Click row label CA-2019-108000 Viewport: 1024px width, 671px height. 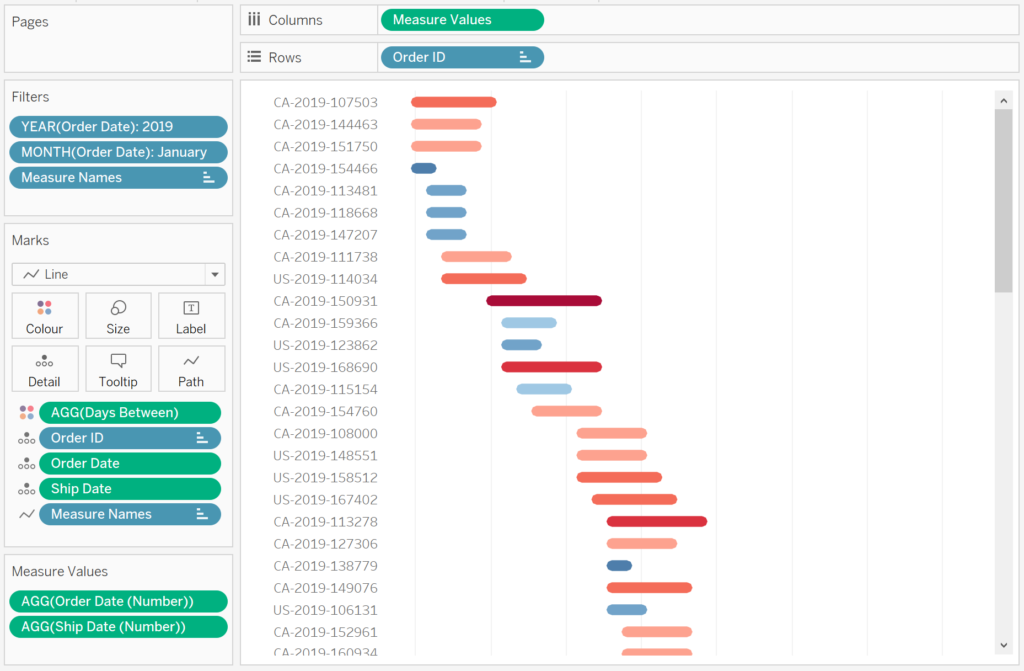(325, 434)
